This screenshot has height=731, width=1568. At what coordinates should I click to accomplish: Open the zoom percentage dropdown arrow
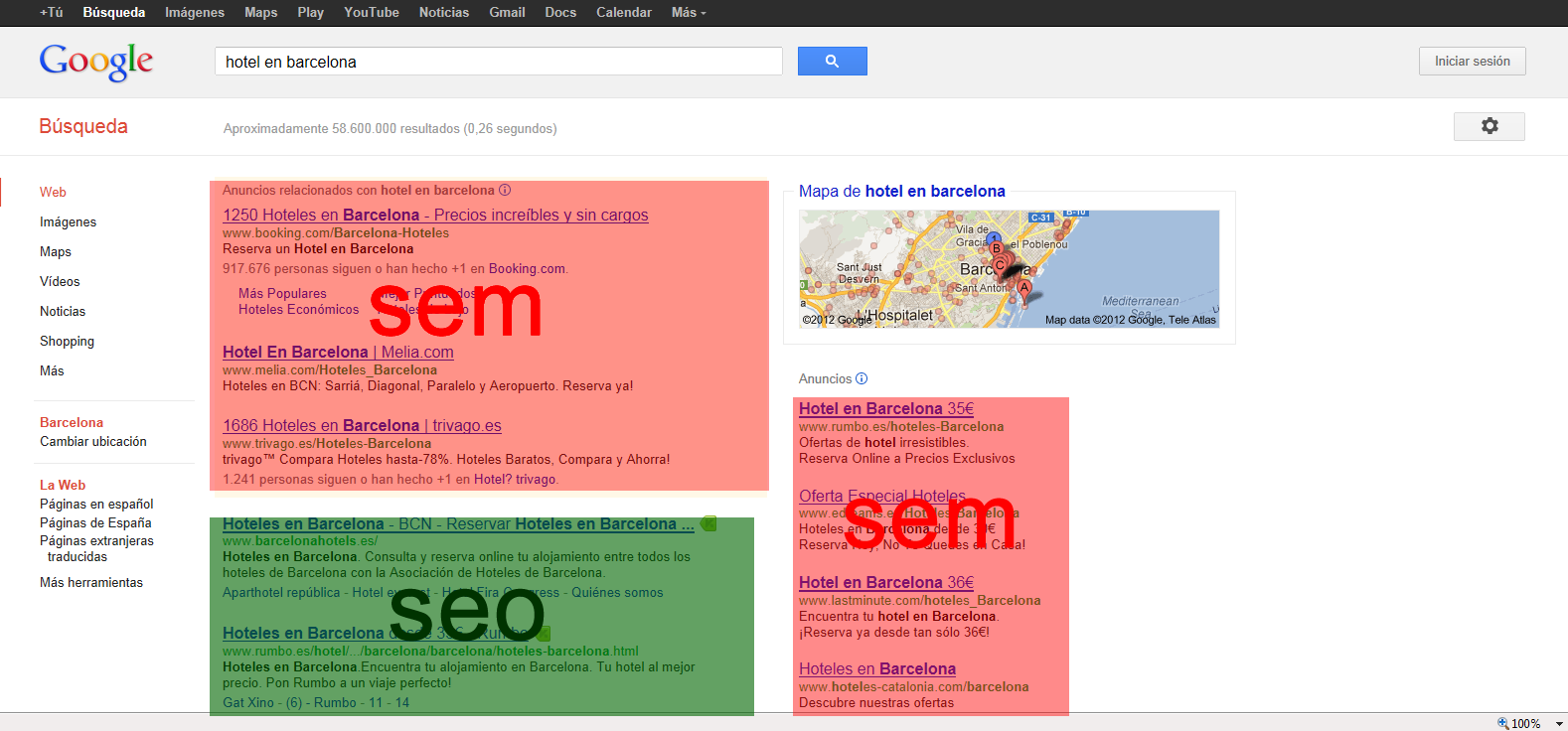[1559, 724]
